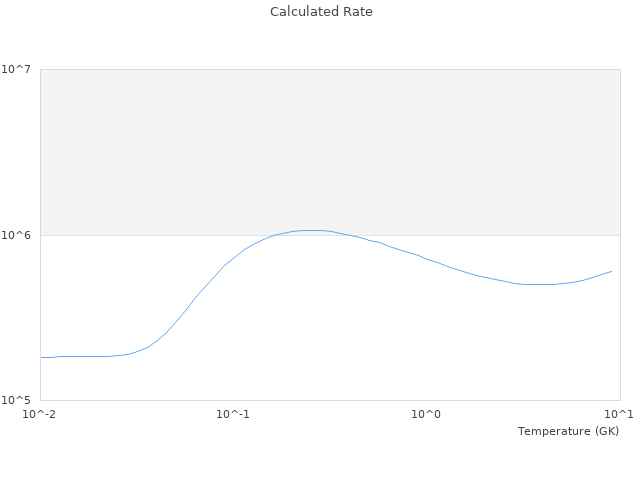The image size is (640, 480).
Task: Select the 10^-1 x-axis tick label
Action: [x=233, y=415]
